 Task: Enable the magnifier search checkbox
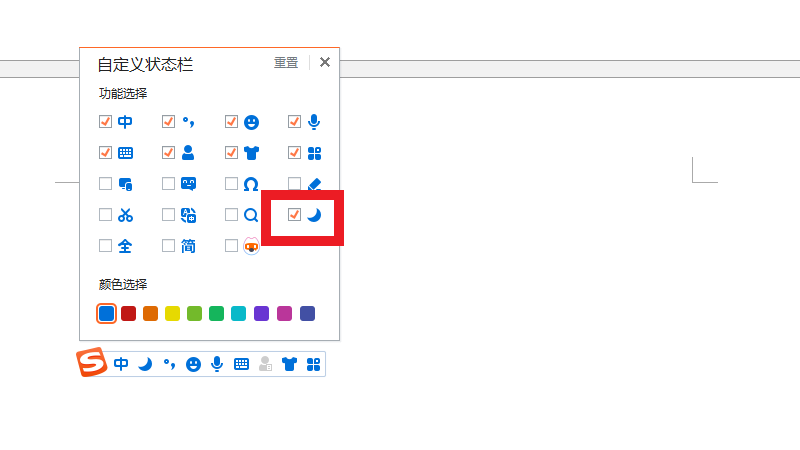[232, 214]
